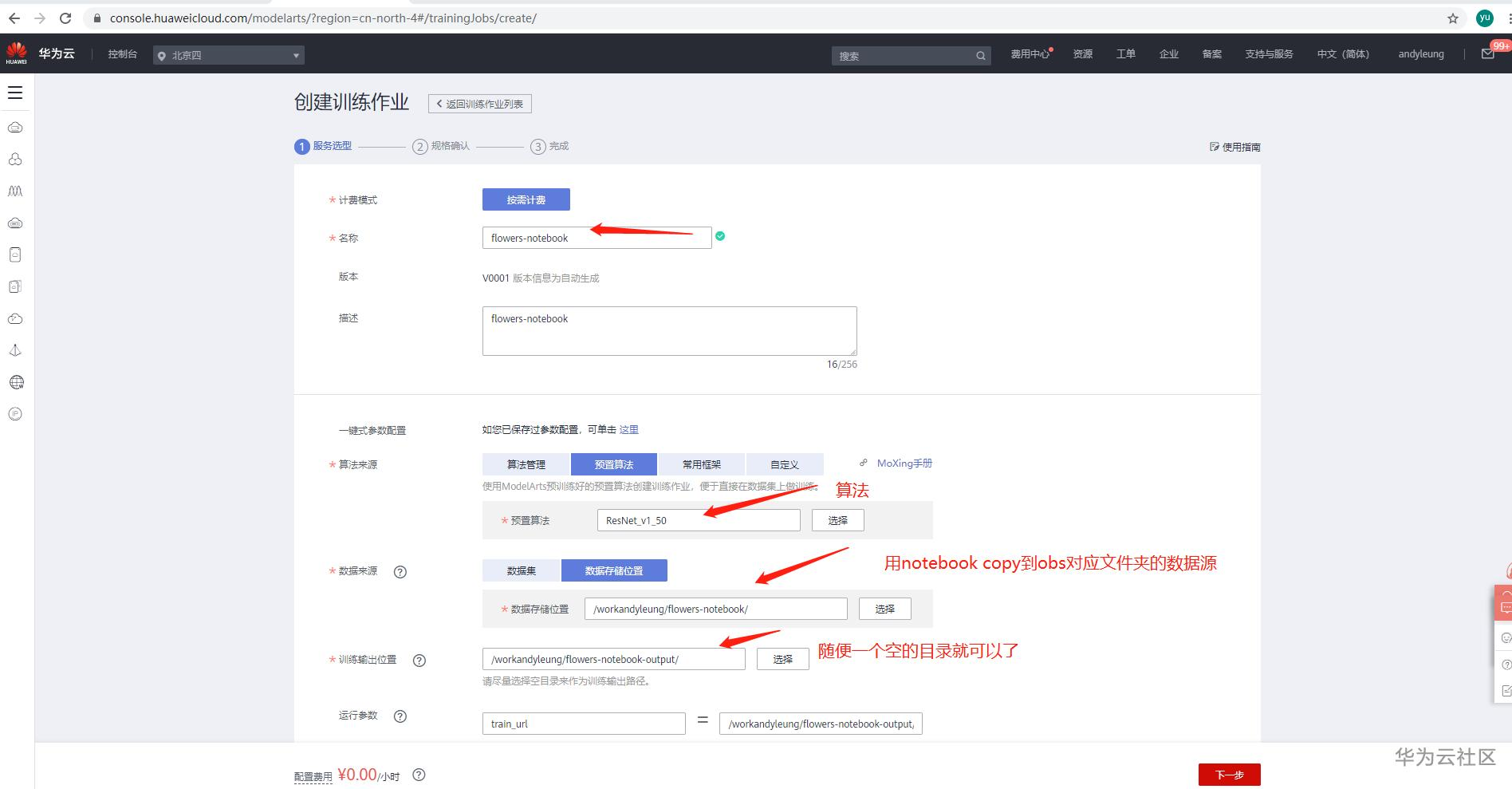Screen dimensions: 1512x789
Task: Click the help icon next to 数据来源
Action: [x=400, y=571]
